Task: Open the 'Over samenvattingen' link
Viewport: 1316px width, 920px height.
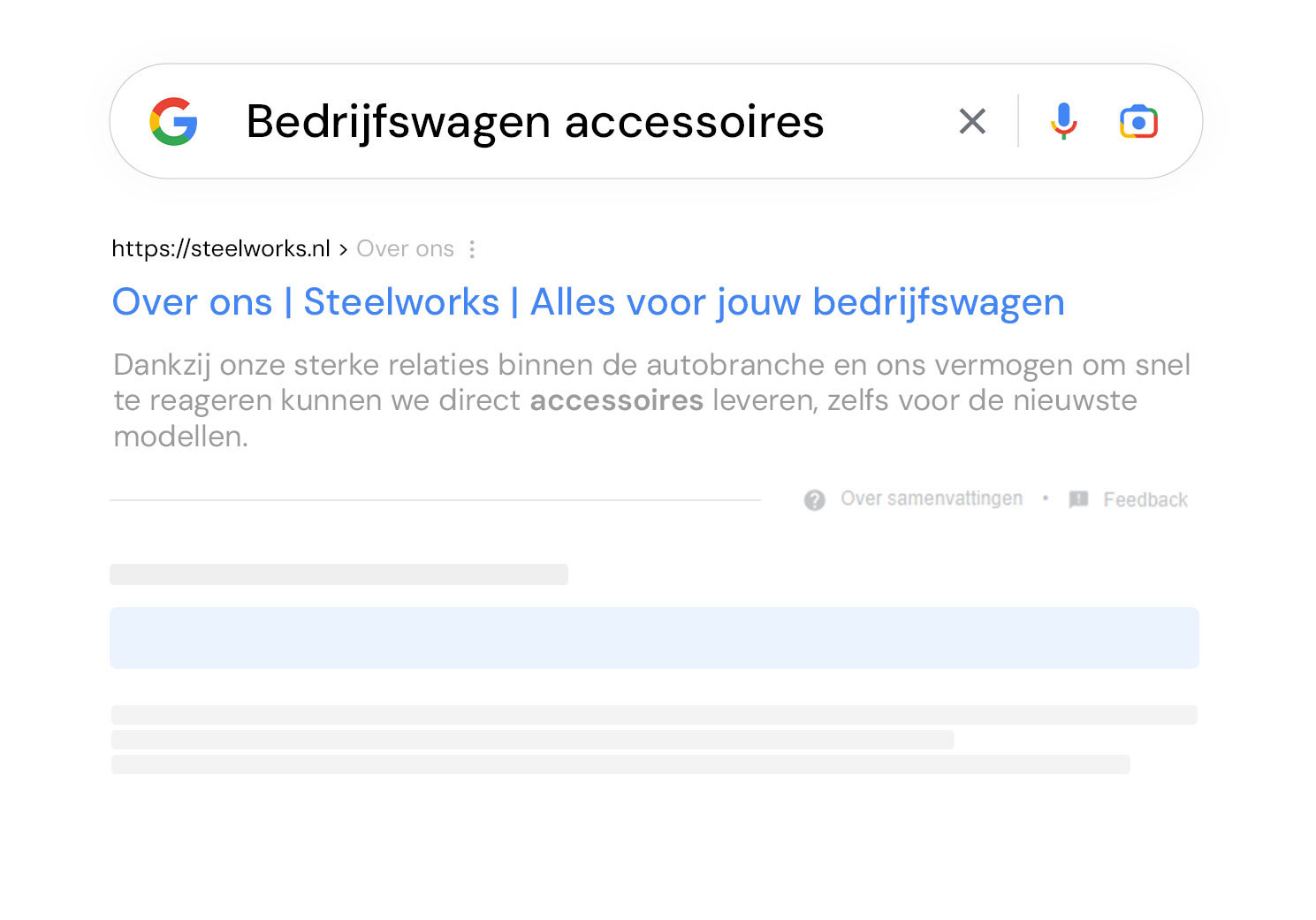Action: coord(932,499)
